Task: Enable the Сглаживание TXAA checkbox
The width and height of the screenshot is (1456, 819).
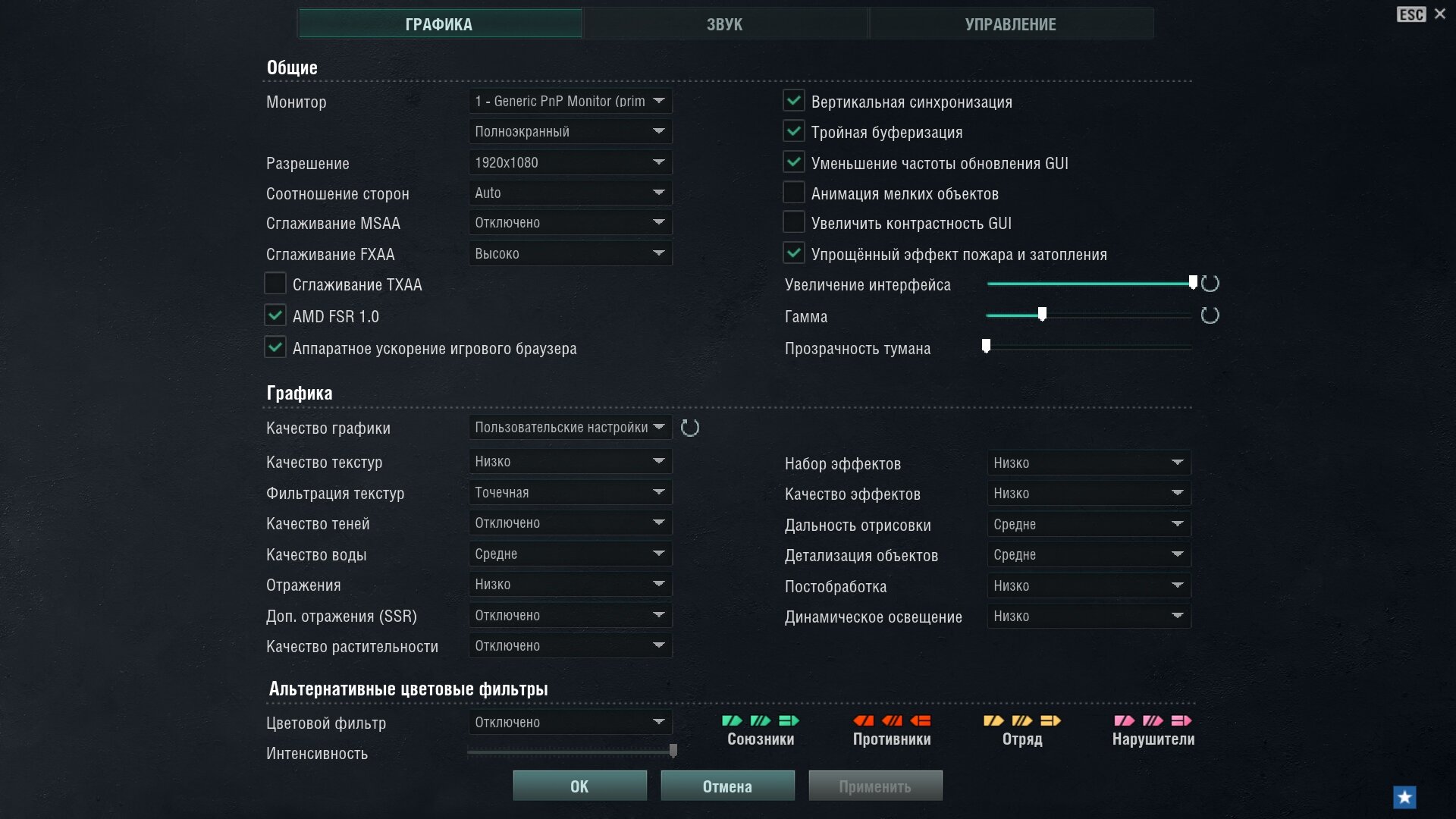Action: point(275,284)
